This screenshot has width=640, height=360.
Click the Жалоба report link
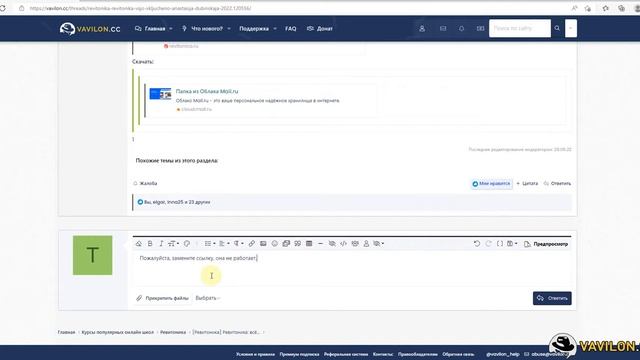(145, 184)
